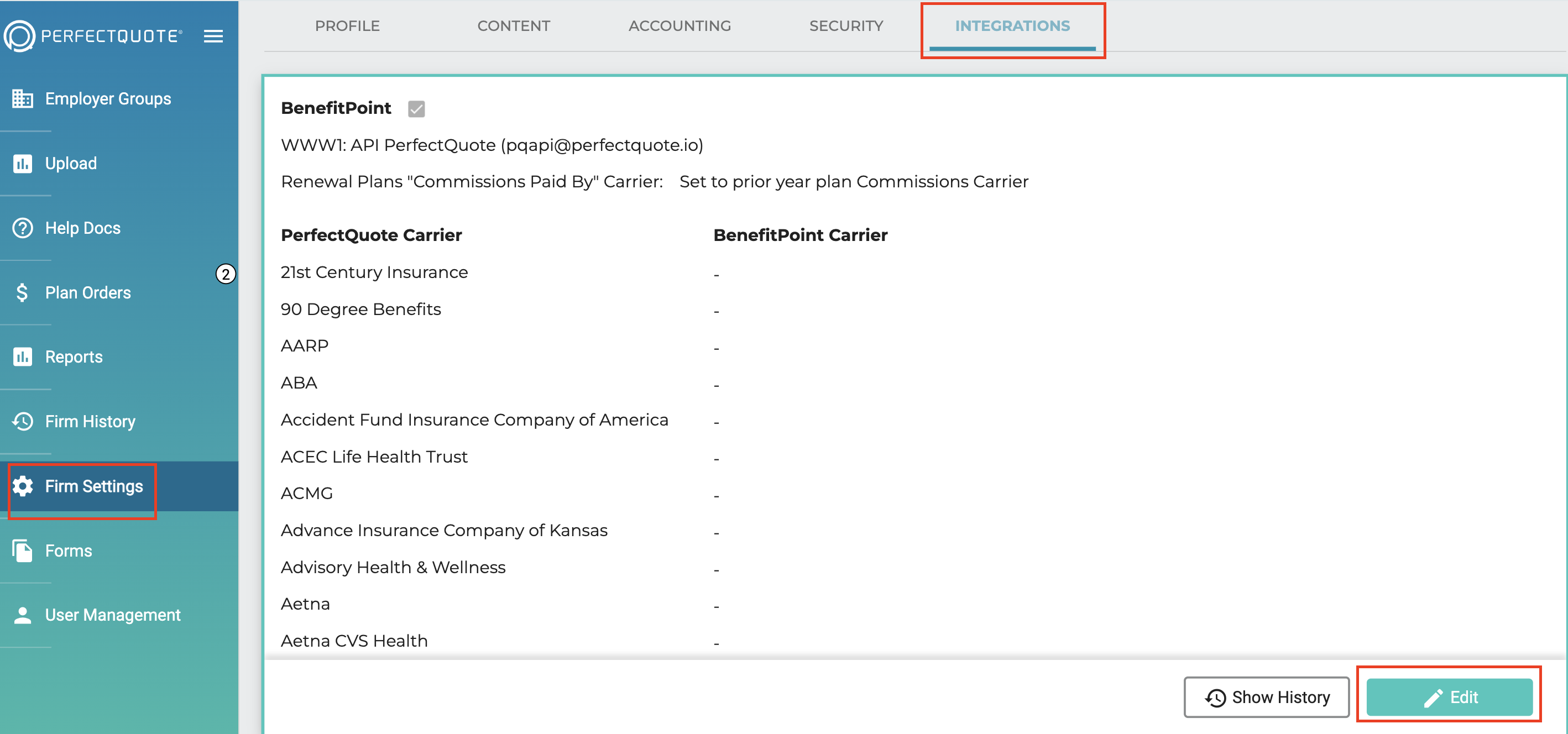This screenshot has height=734, width=1568.
Task: Select the Upload icon in the sidebar
Action: click(x=23, y=162)
